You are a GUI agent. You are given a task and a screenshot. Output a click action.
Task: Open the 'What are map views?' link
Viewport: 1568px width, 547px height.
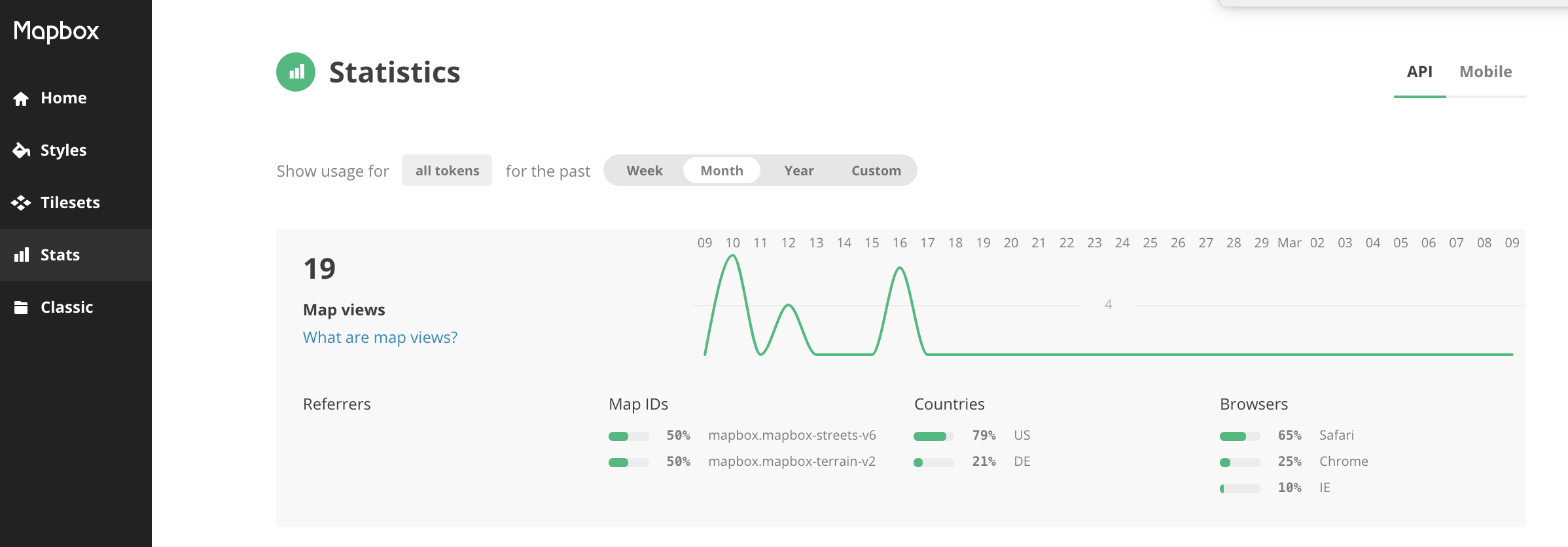(380, 337)
